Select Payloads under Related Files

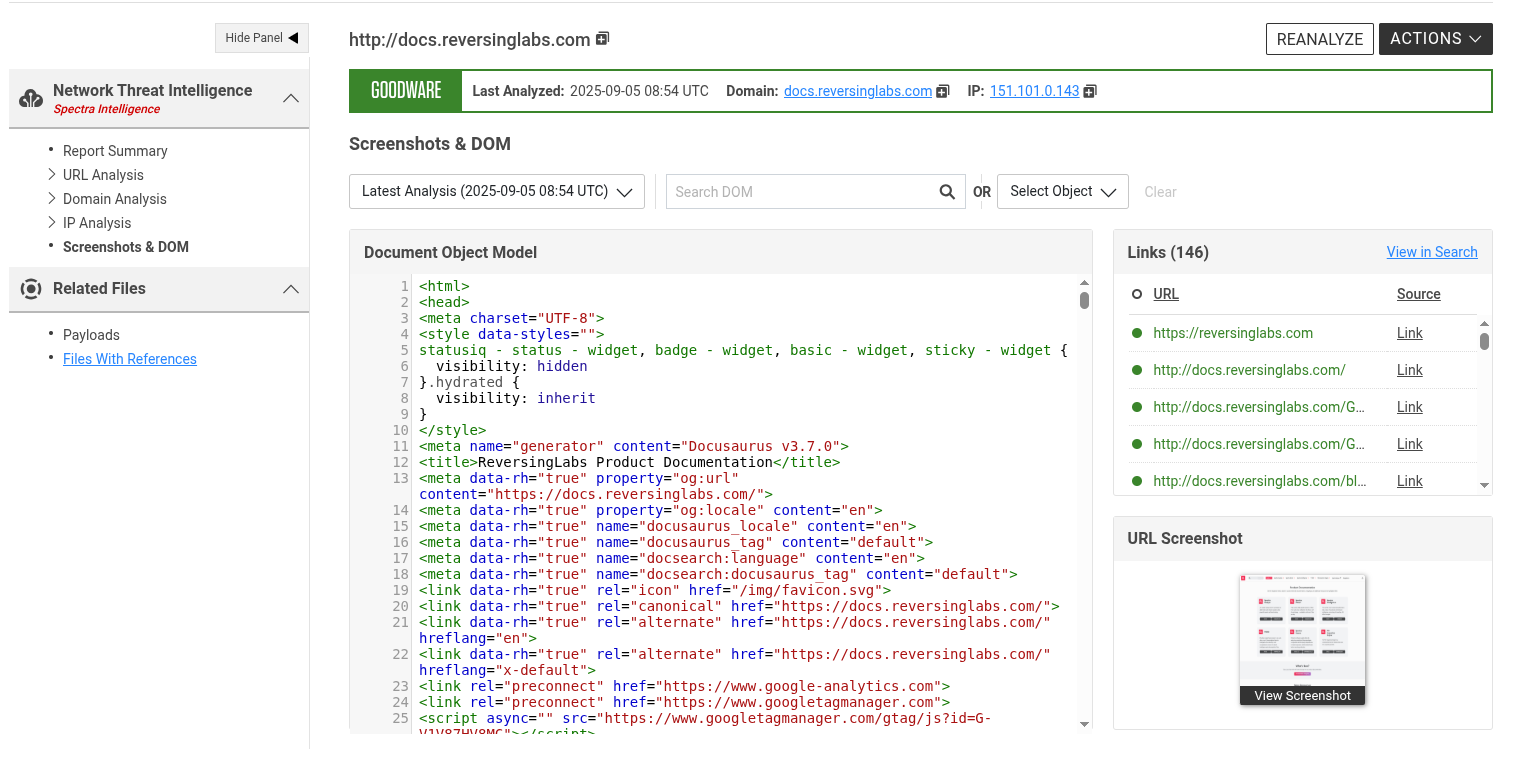91,335
